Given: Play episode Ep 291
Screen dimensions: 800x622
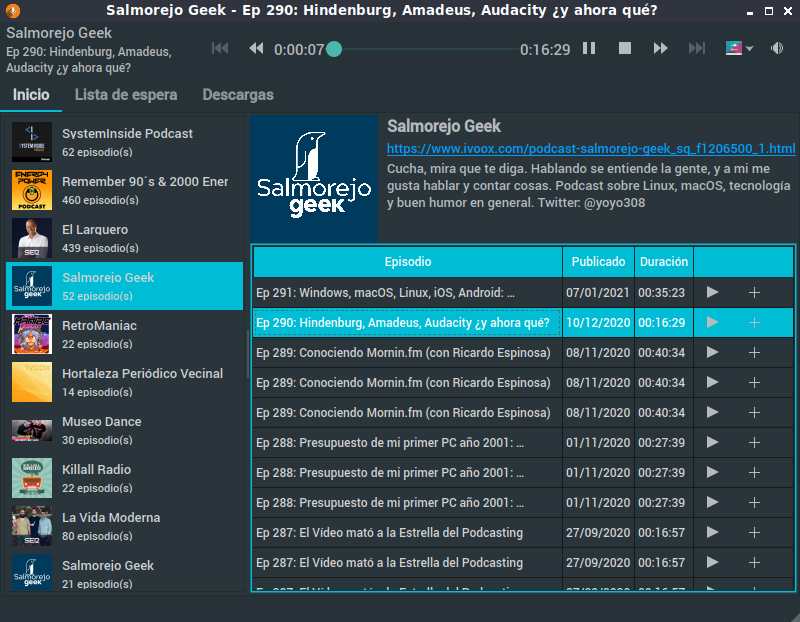Looking at the screenshot, I should click(713, 292).
